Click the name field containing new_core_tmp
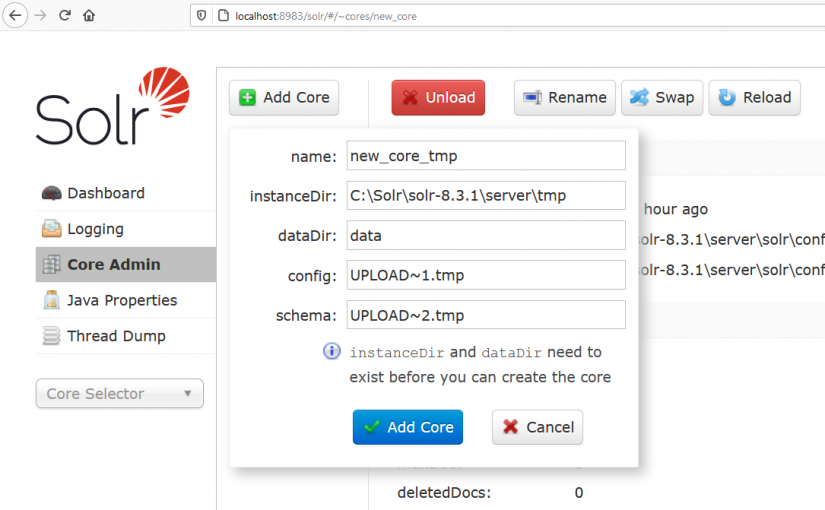Screen dimensions: 825x510 click(486, 155)
